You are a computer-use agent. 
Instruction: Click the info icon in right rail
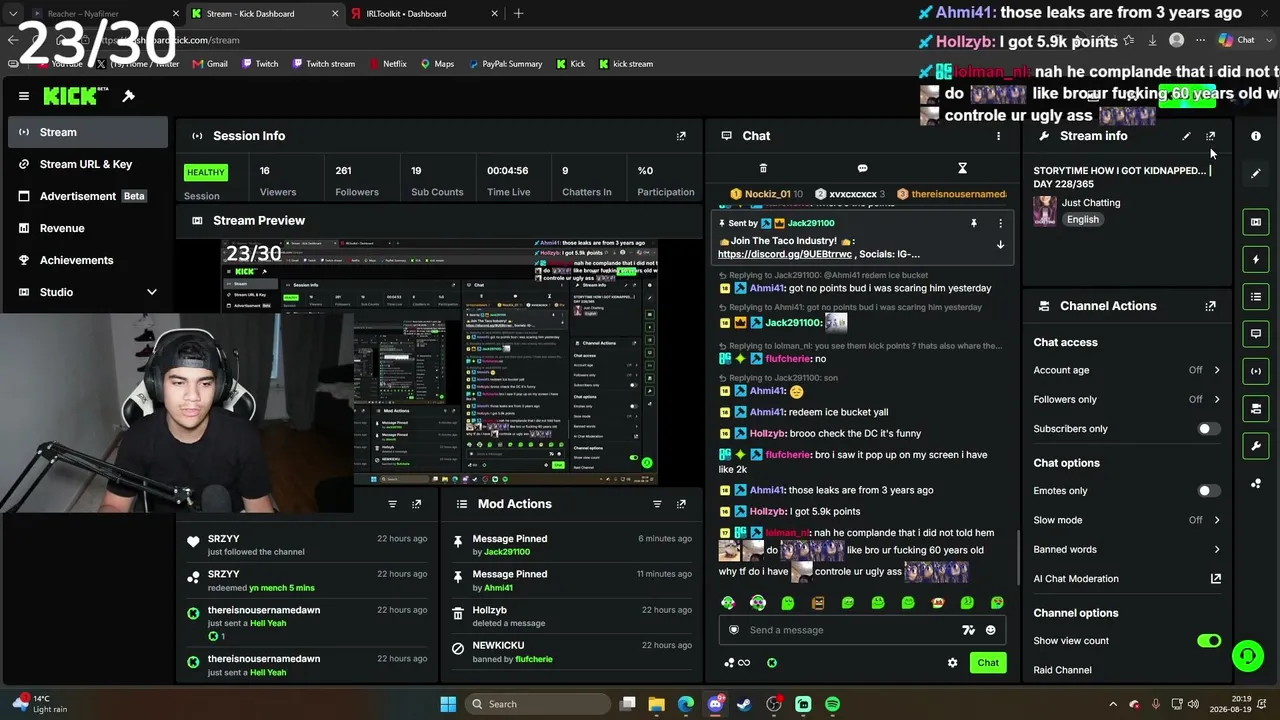click(x=1256, y=136)
